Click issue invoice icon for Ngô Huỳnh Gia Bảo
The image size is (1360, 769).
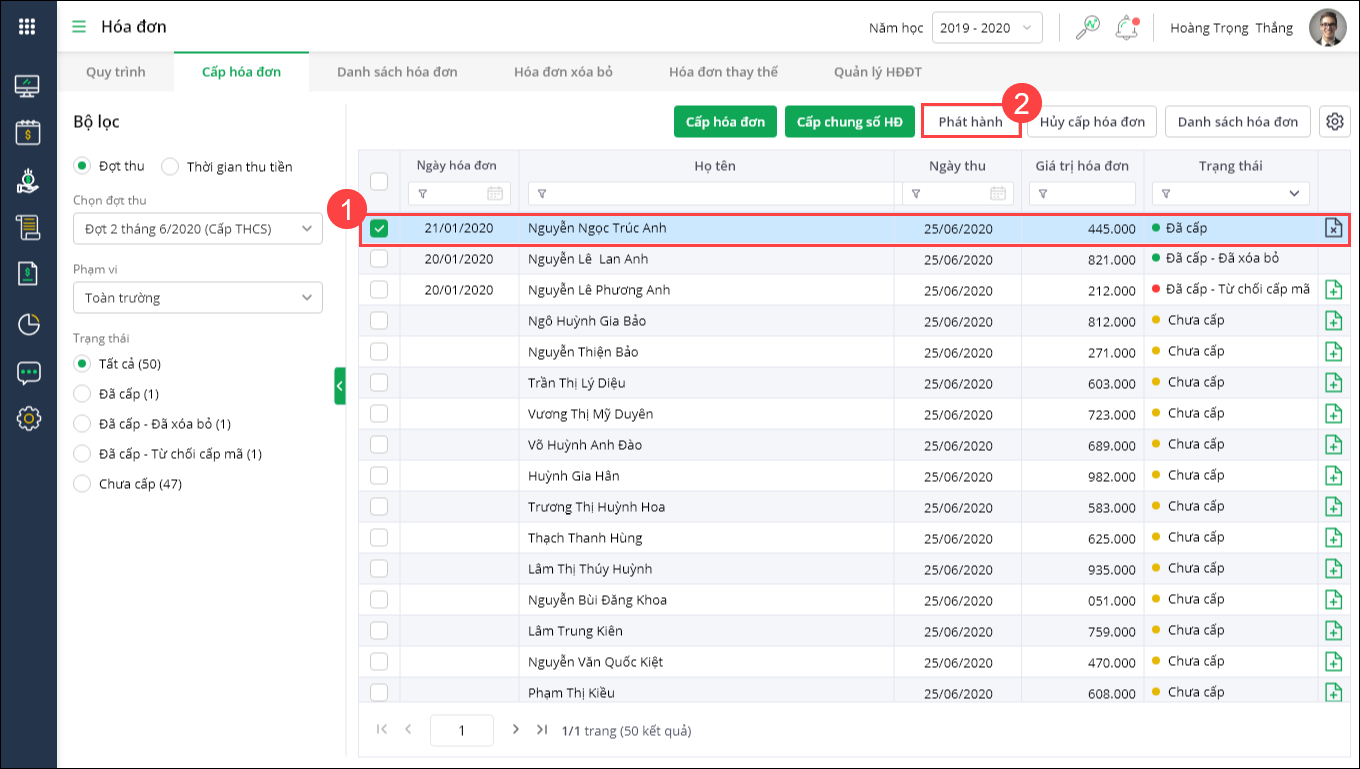(x=1332, y=321)
